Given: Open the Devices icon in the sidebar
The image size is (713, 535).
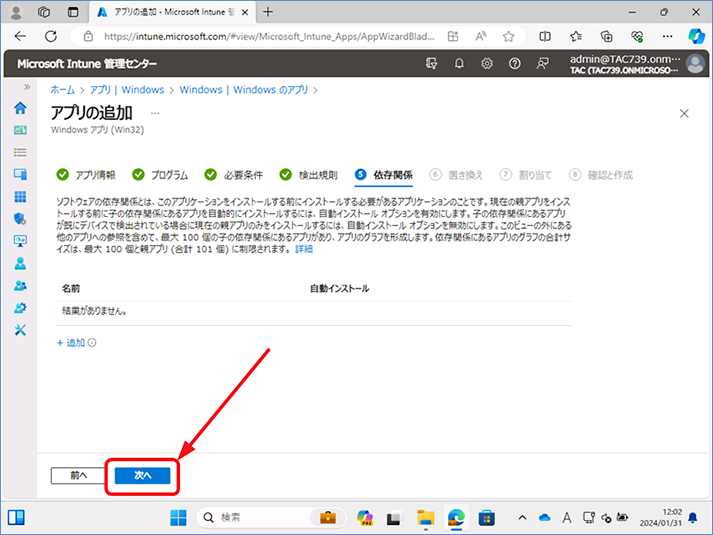Looking at the screenshot, I should pos(20,175).
